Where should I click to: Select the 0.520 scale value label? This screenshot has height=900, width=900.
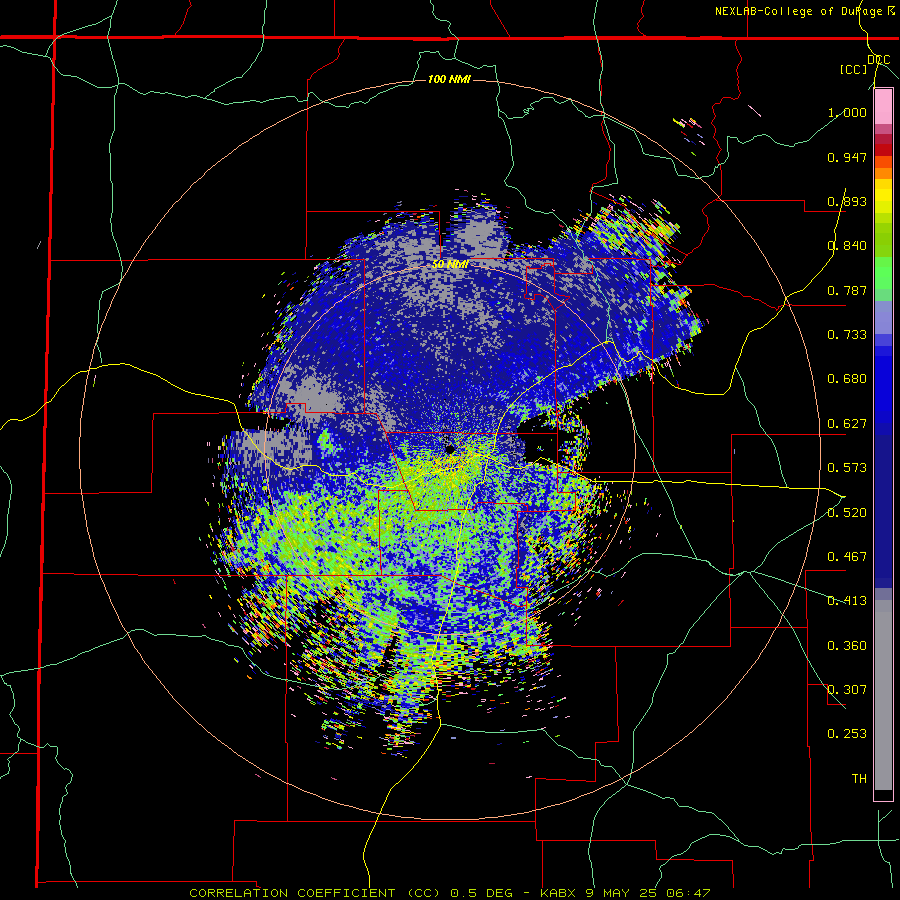click(x=847, y=513)
